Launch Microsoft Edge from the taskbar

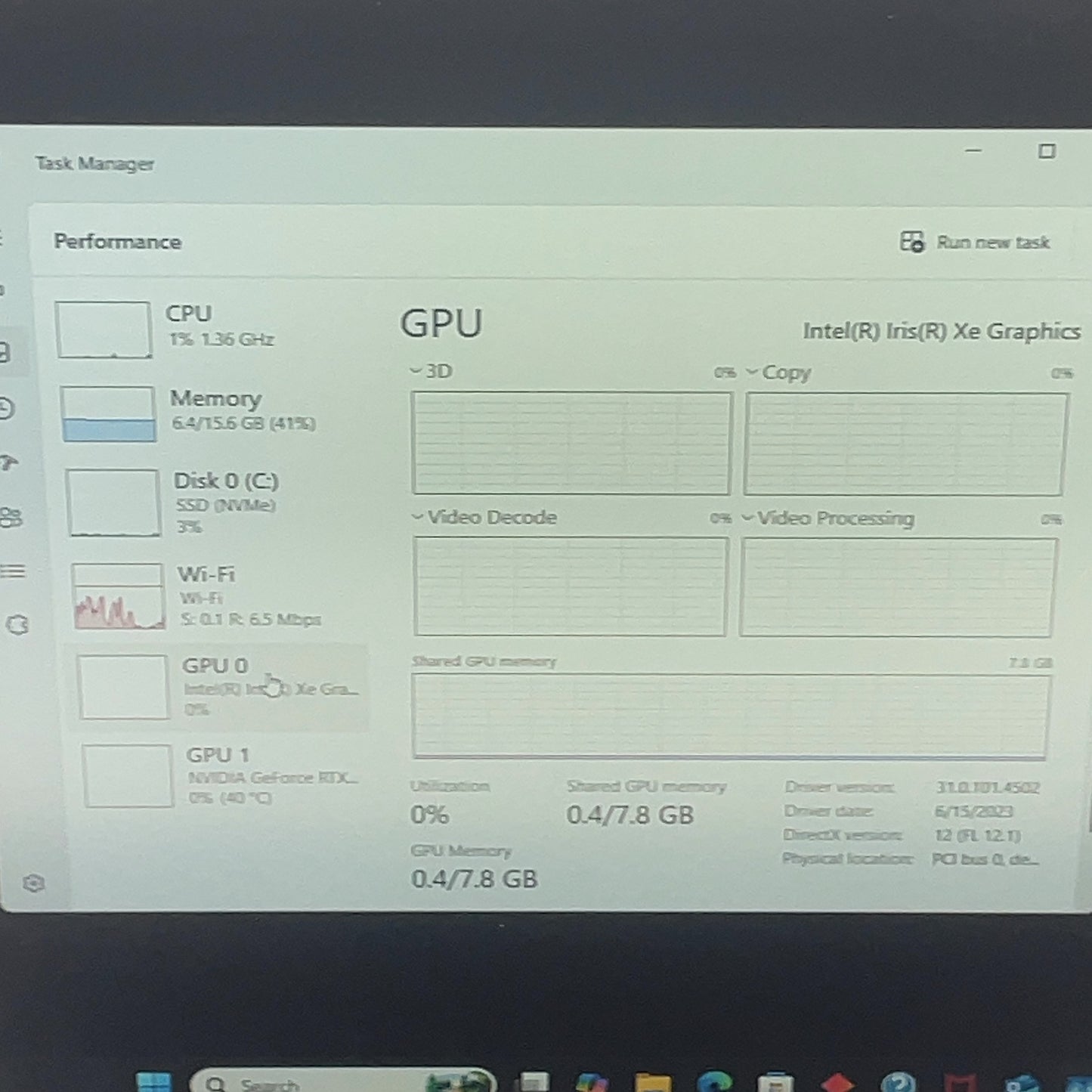[x=715, y=1082]
